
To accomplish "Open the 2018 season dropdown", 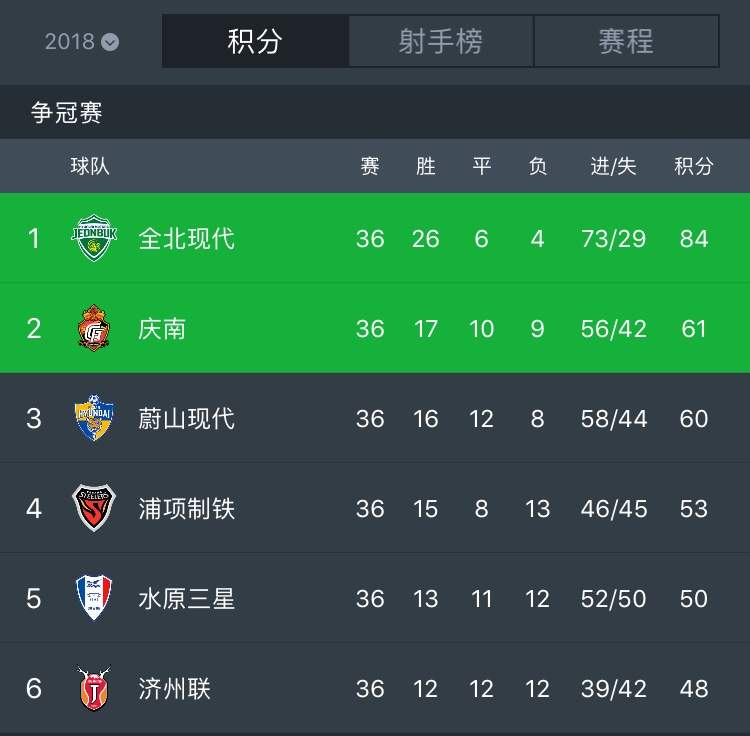I will [81, 42].
